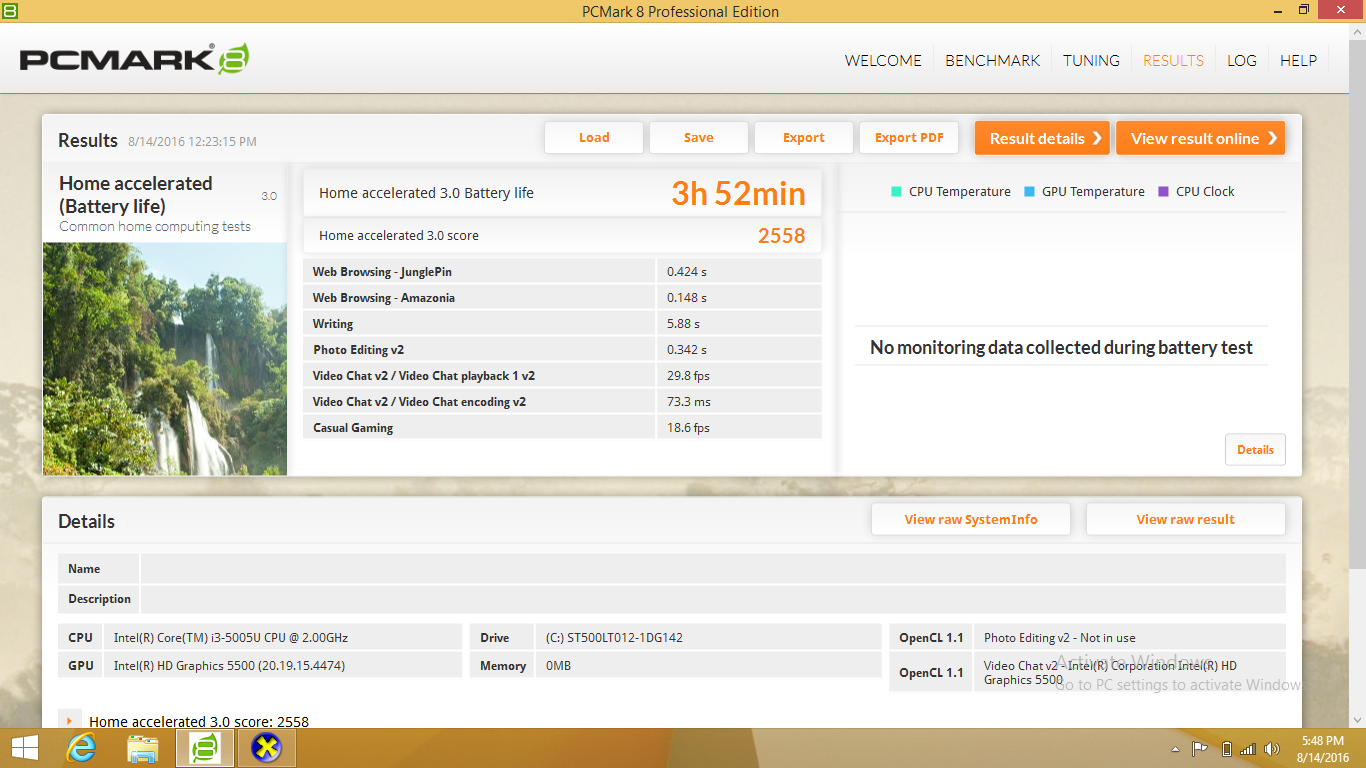Switch to the Benchmark tab
The image size is (1366, 768).
click(x=993, y=60)
